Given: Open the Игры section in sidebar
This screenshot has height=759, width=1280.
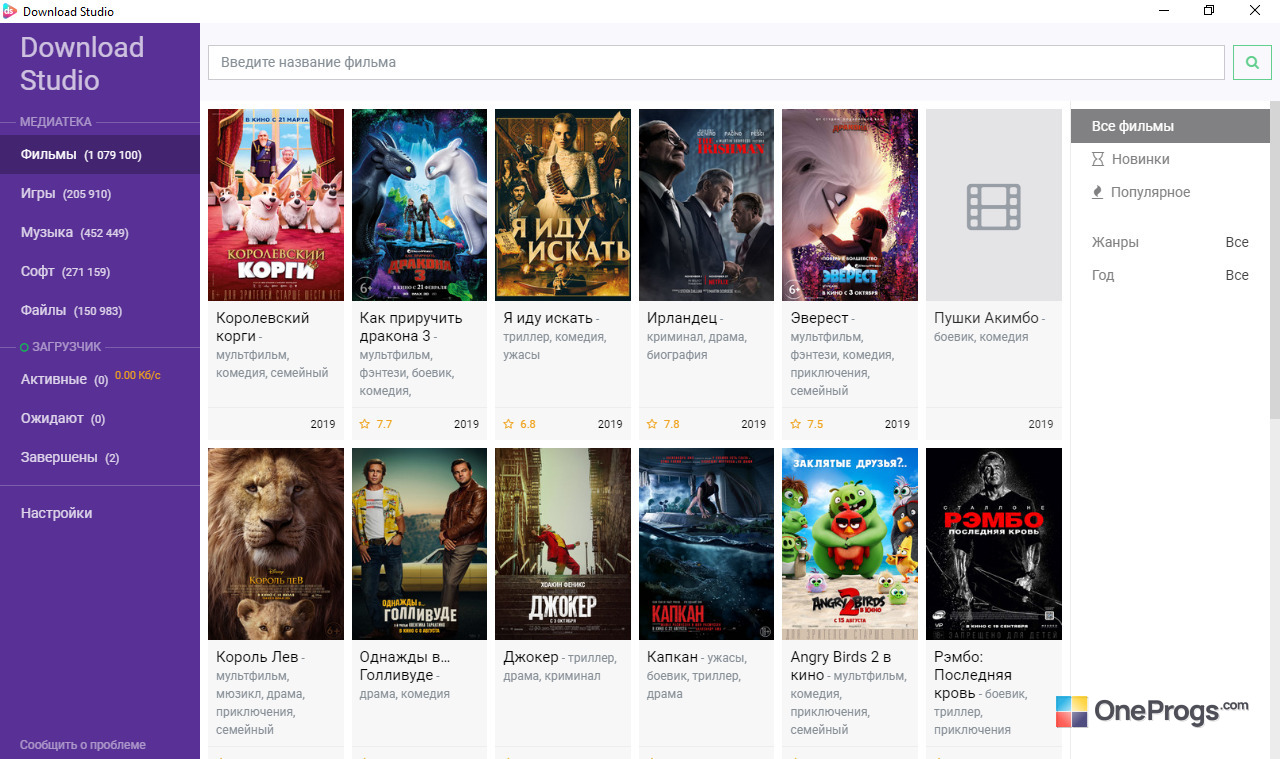Looking at the screenshot, I should pyautogui.click(x=100, y=194).
